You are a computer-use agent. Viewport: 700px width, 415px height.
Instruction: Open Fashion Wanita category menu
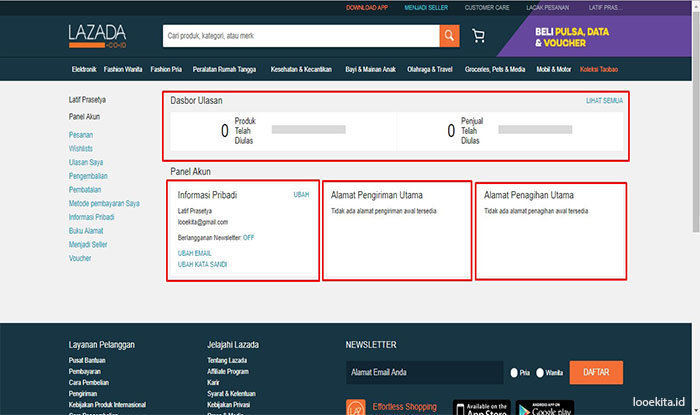123,69
